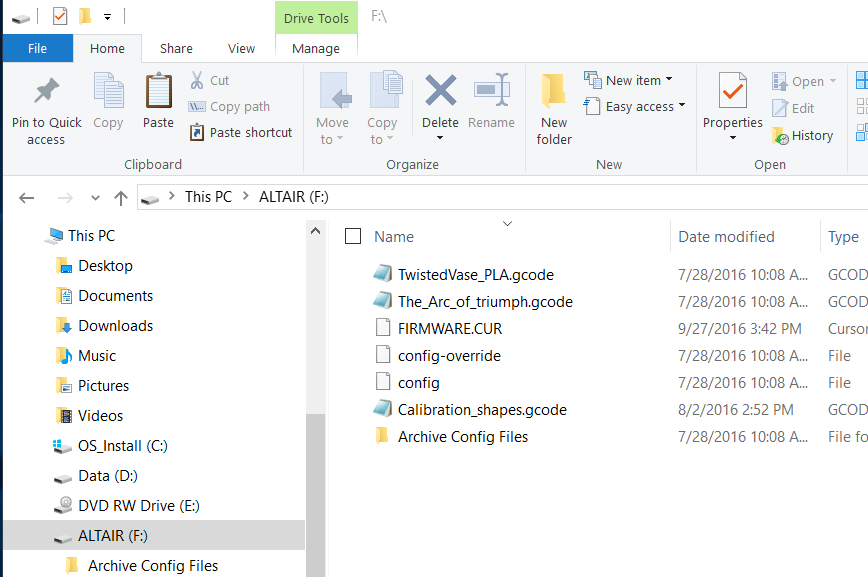The image size is (868, 577).
Task: Click the Pin to Quick access icon
Action: 46,91
